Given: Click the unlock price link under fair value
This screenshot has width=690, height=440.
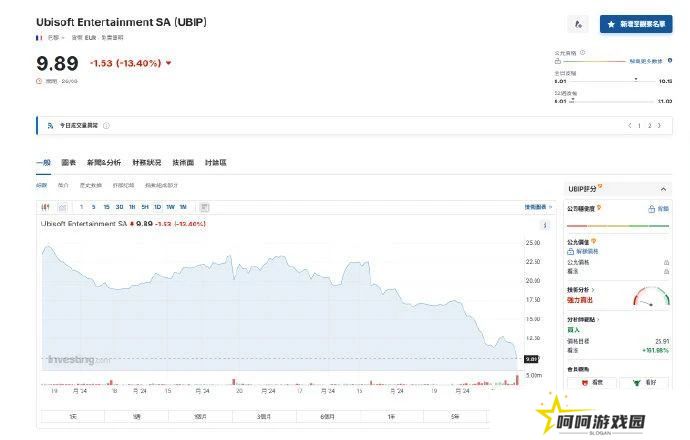Looking at the screenshot, I should [587, 251].
